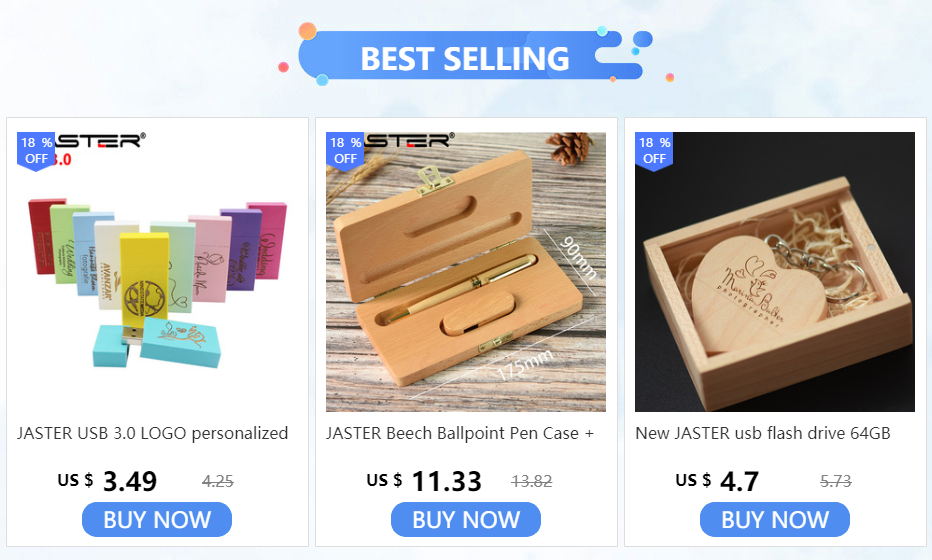Click the US $ 3.49 price
This screenshot has width=932, height=560.
(x=108, y=480)
